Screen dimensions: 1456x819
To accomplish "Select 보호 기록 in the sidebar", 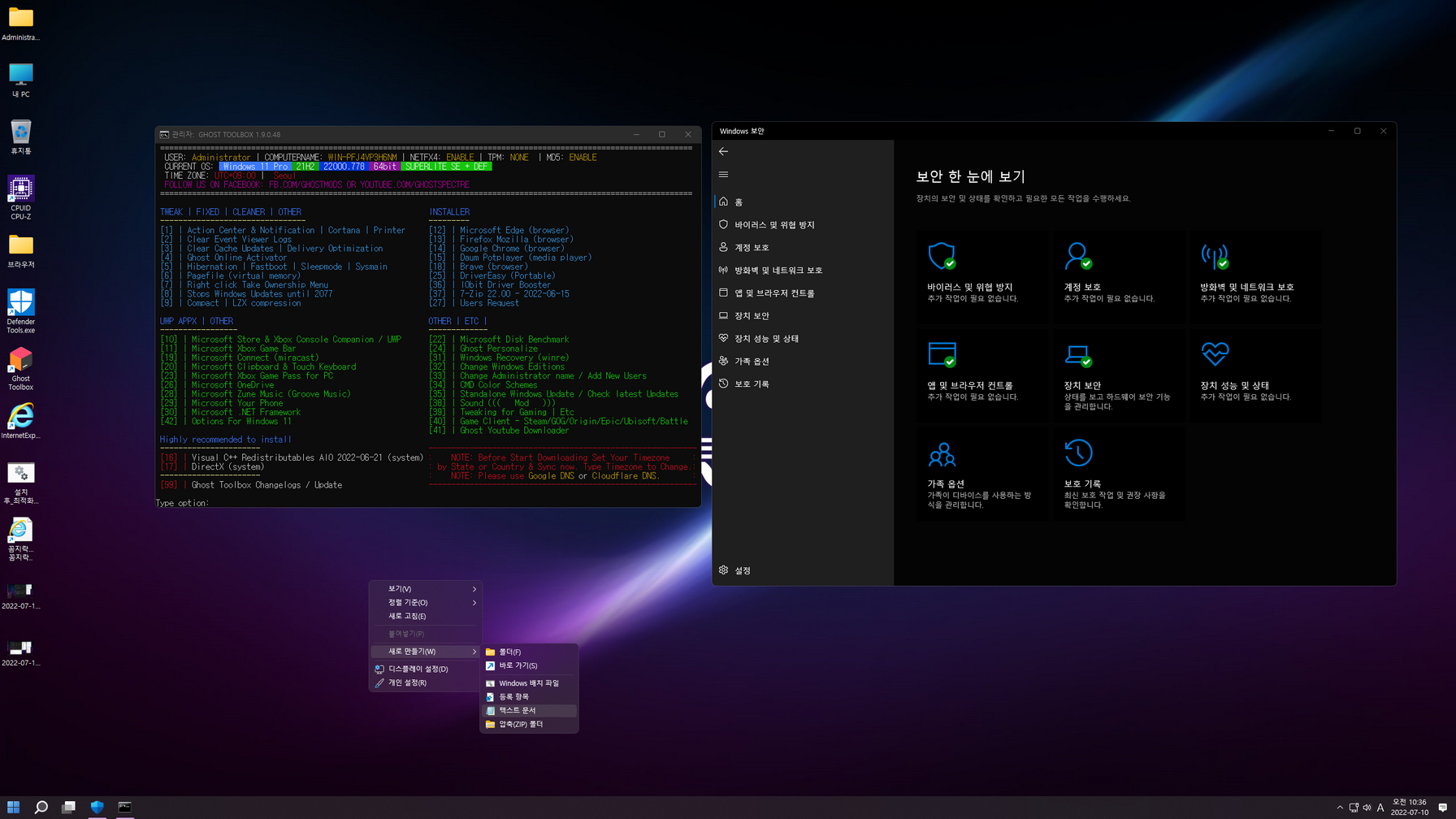I will [x=803, y=383].
